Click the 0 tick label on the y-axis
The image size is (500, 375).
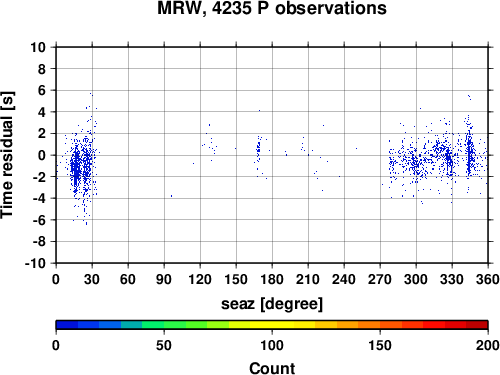tap(42, 155)
